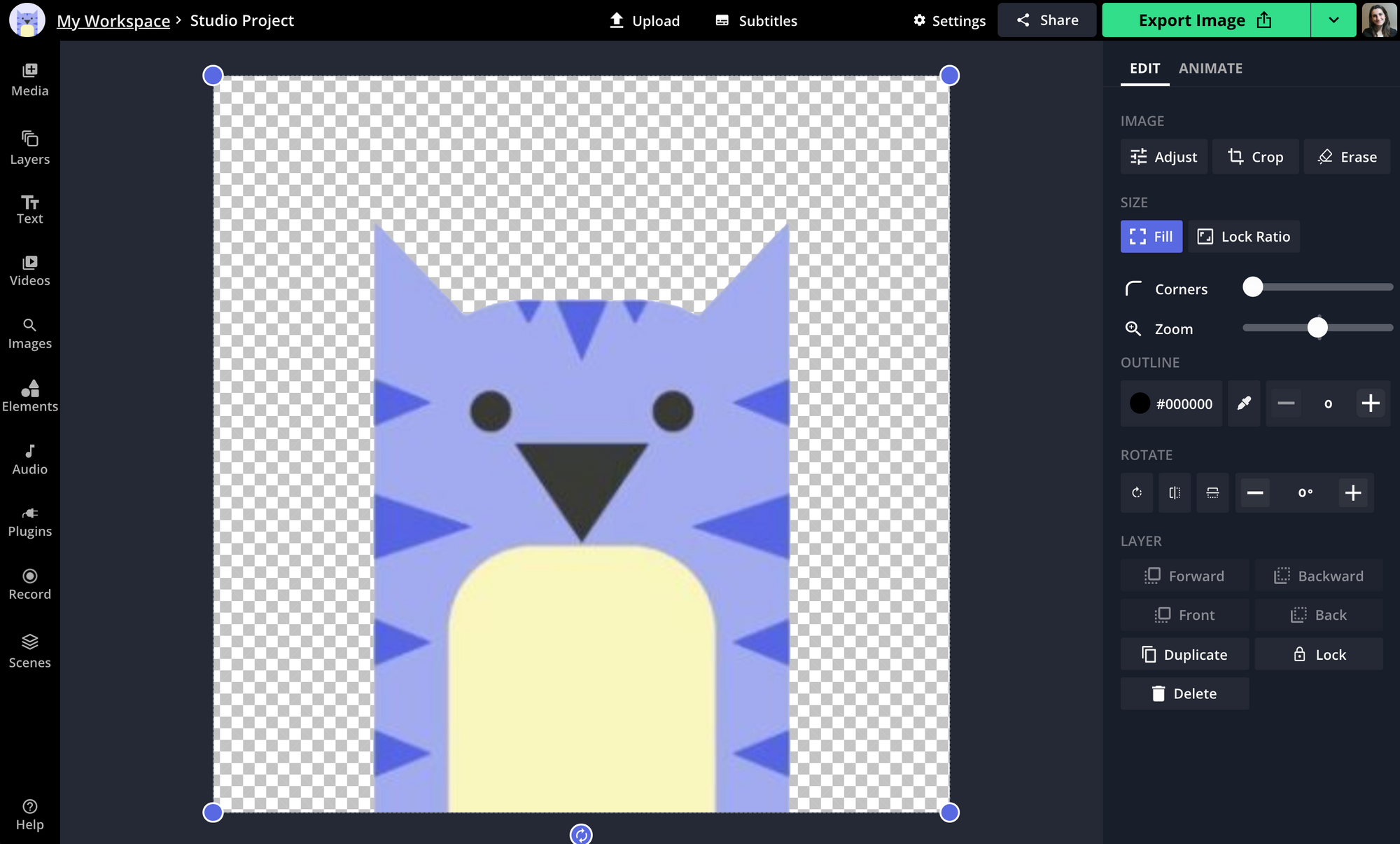The image size is (1400, 844).
Task: Flip the image horizontally
Action: (x=1175, y=493)
